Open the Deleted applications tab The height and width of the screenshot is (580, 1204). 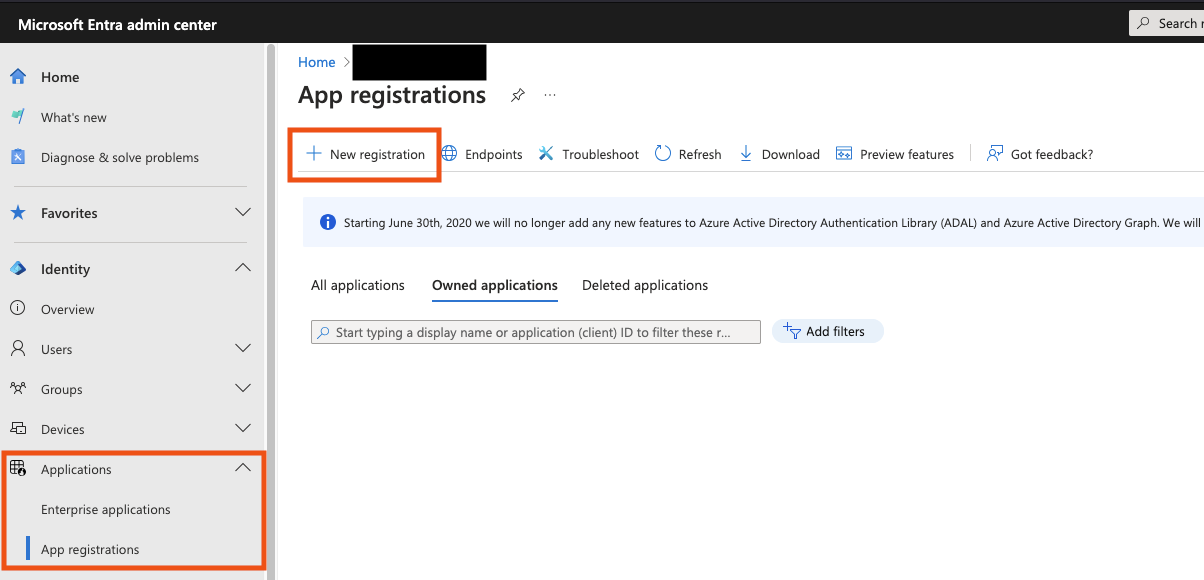(x=644, y=285)
